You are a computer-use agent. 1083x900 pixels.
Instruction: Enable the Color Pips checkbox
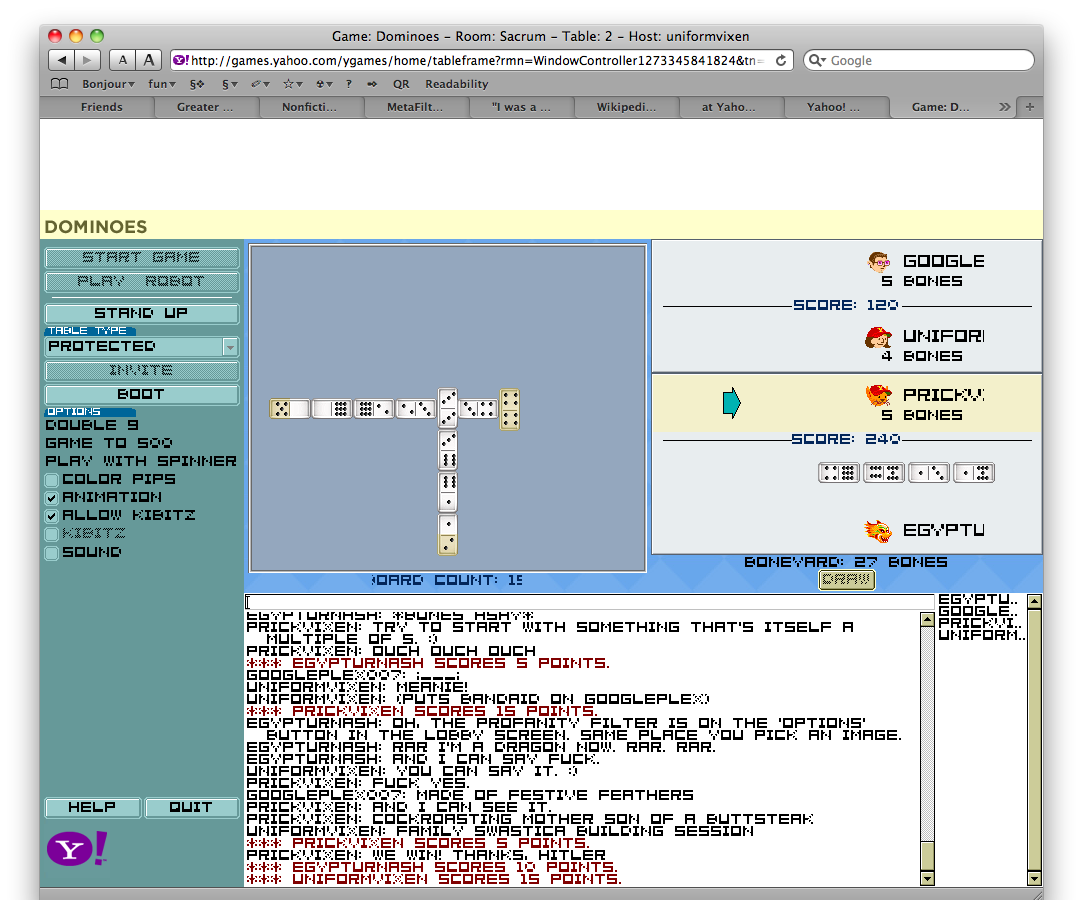click(52, 480)
